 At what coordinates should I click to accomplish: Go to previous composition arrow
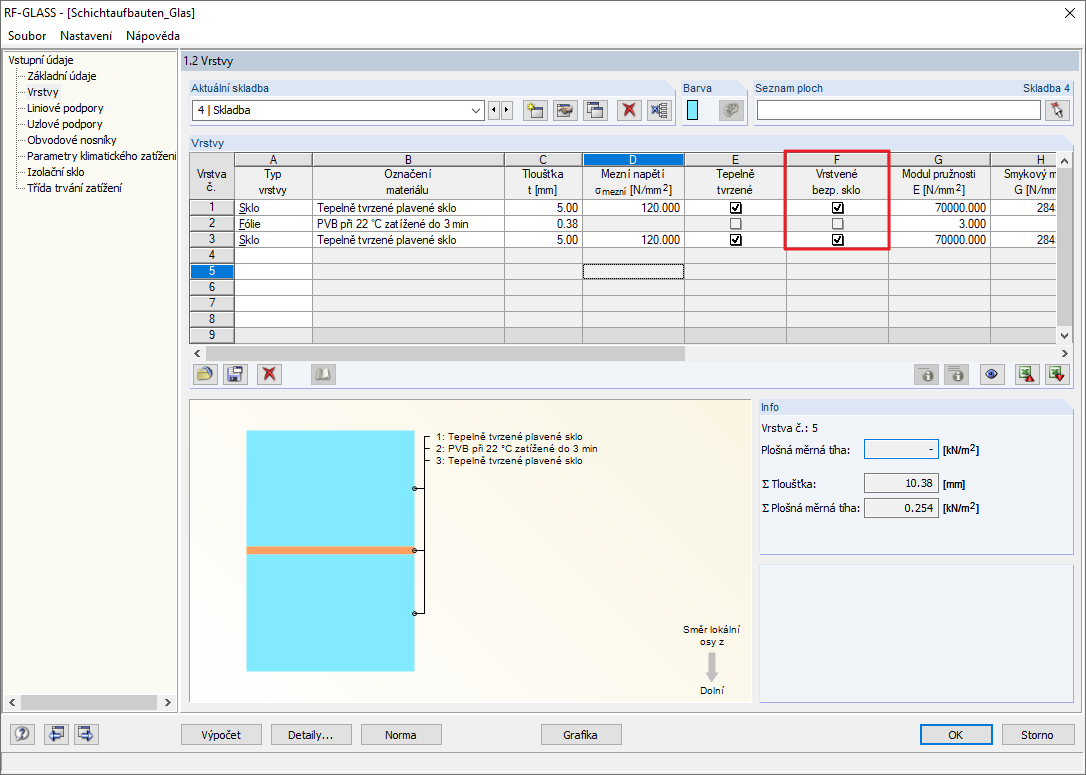coord(494,110)
